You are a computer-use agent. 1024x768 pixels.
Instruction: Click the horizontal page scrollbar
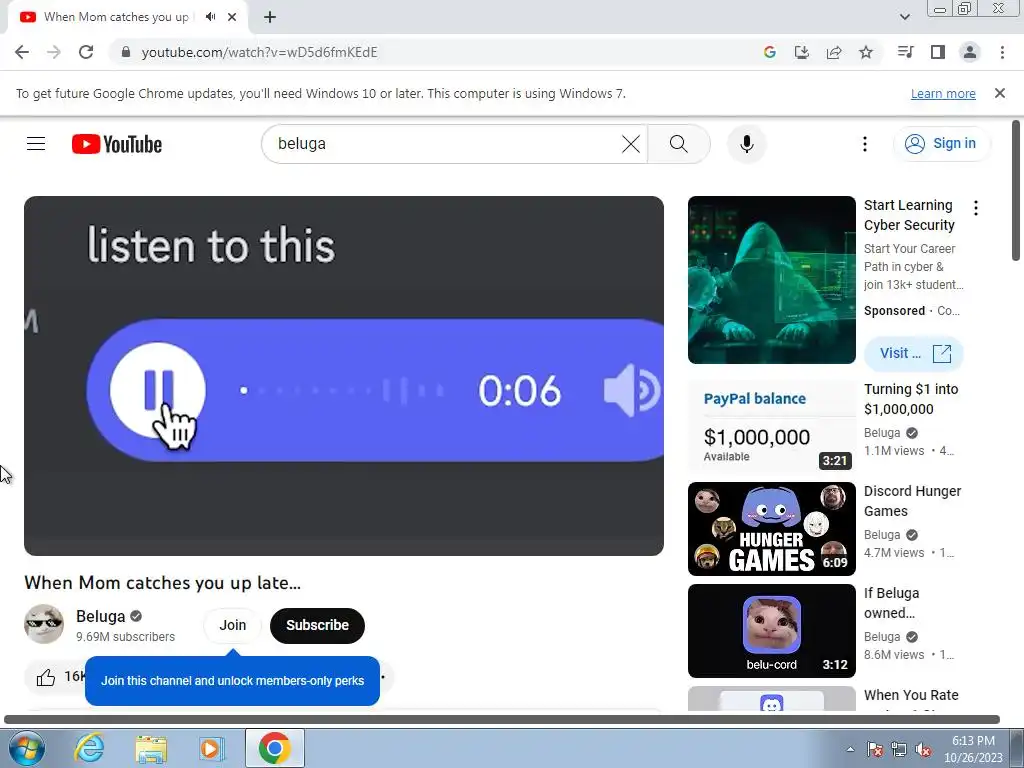coord(502,720)
